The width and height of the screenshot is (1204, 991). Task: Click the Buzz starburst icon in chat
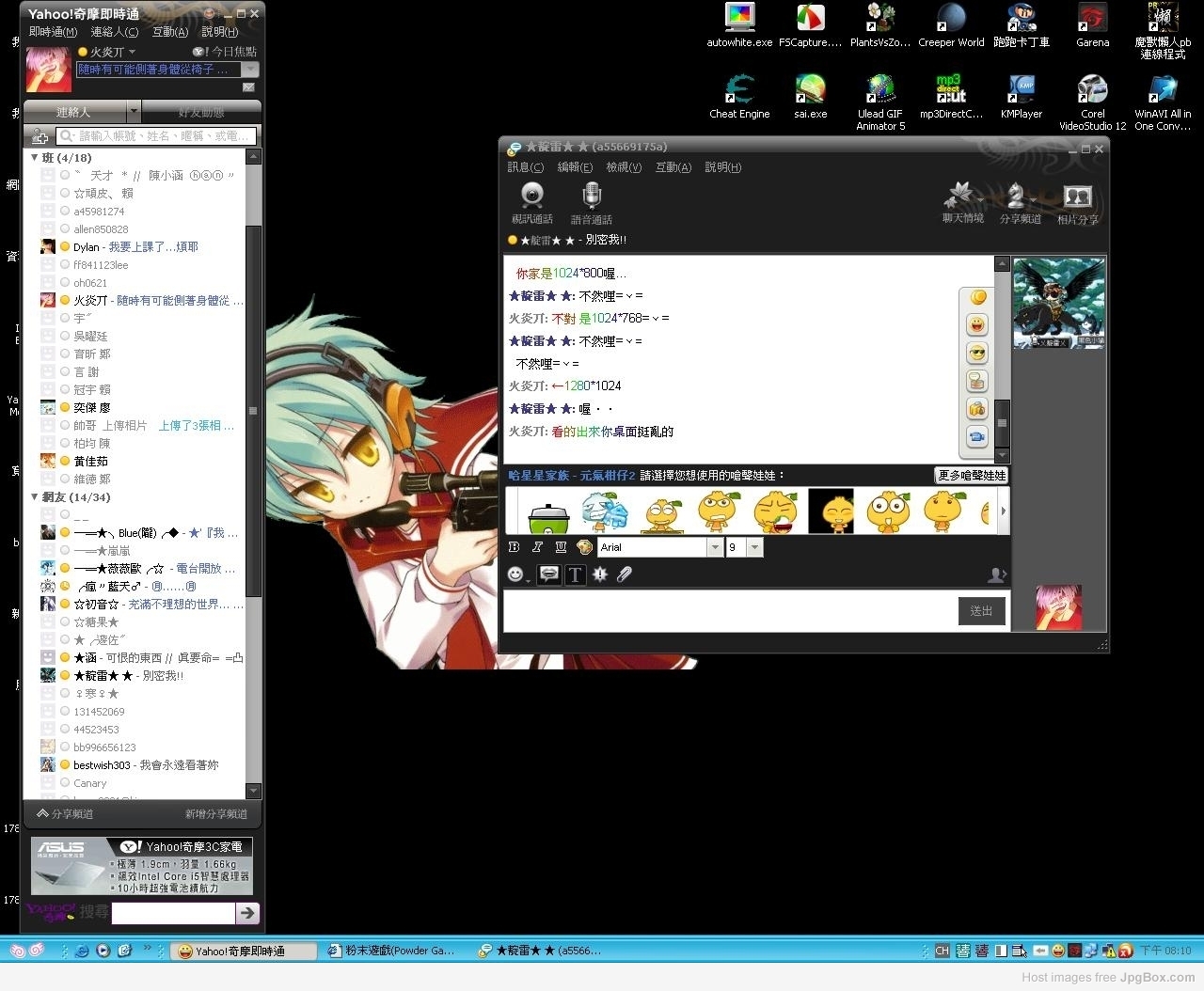(x=599, y=574)
